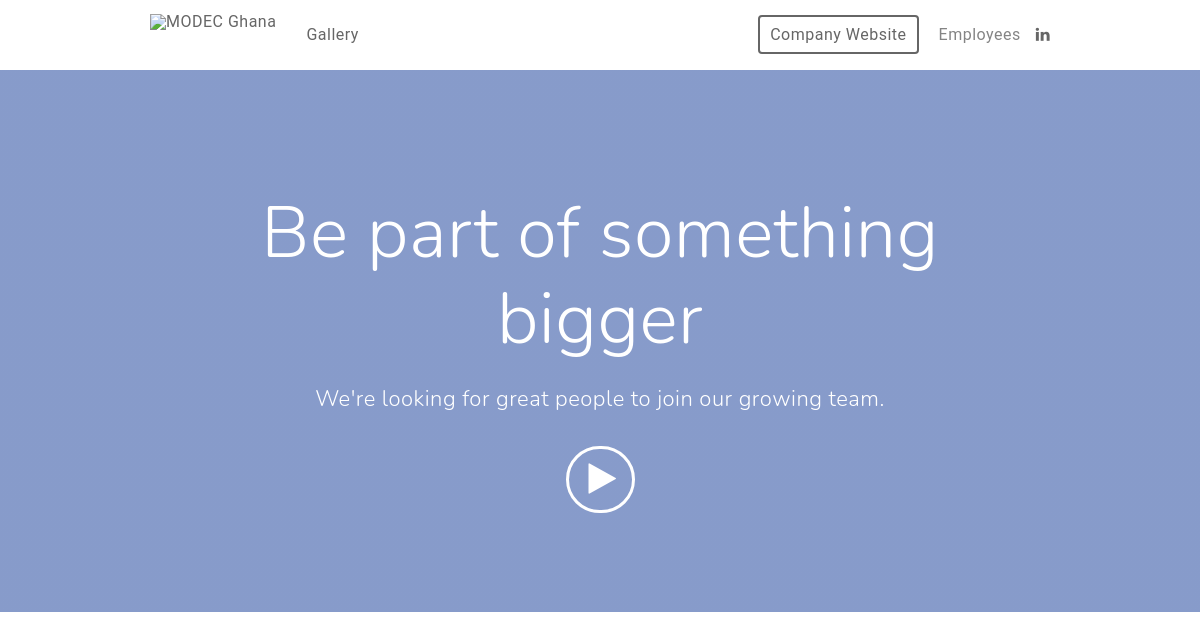The width and height of the screenshot is (1200, 630).
Task: Play the hero video with circular play button
Action: [600, 479]
